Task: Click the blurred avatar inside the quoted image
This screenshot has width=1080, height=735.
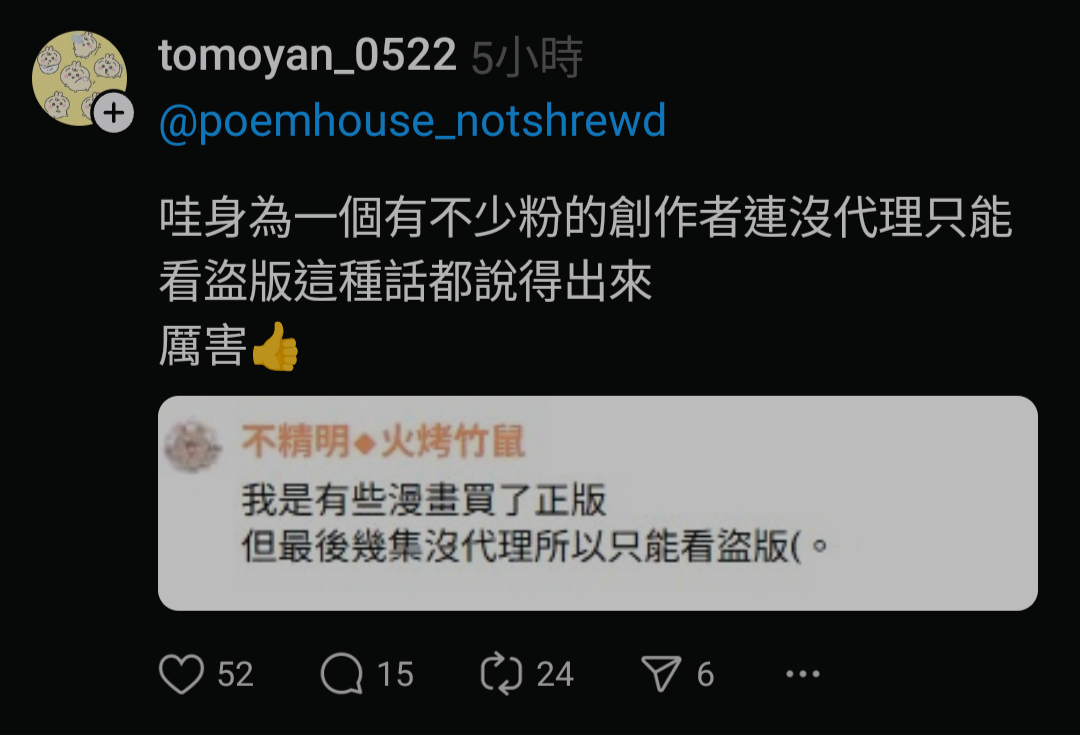Action: click(193, 444)
